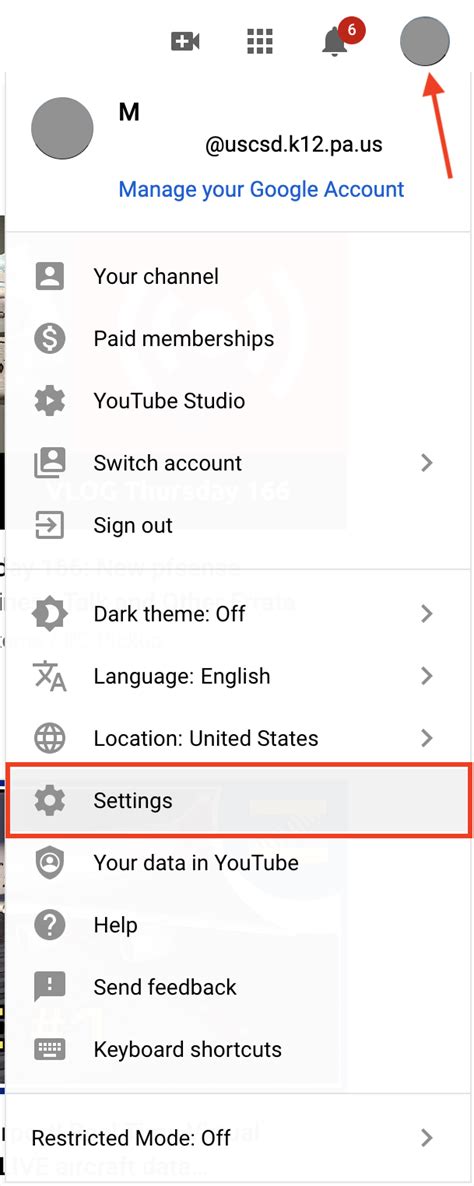Expand the Dark theme: Off chevron
The image size is (474, 1186).
coord(427,613)
